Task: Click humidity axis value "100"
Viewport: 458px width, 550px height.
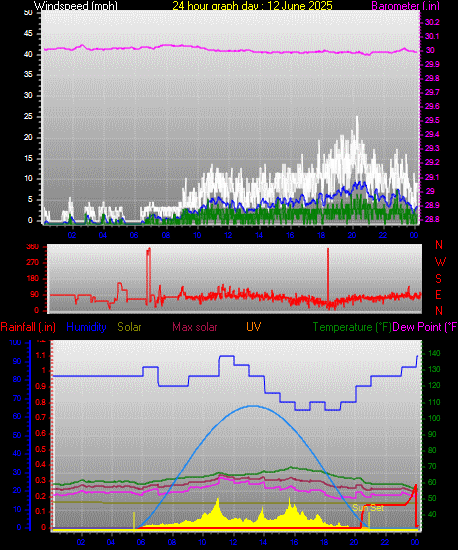Action: (15, 343)
